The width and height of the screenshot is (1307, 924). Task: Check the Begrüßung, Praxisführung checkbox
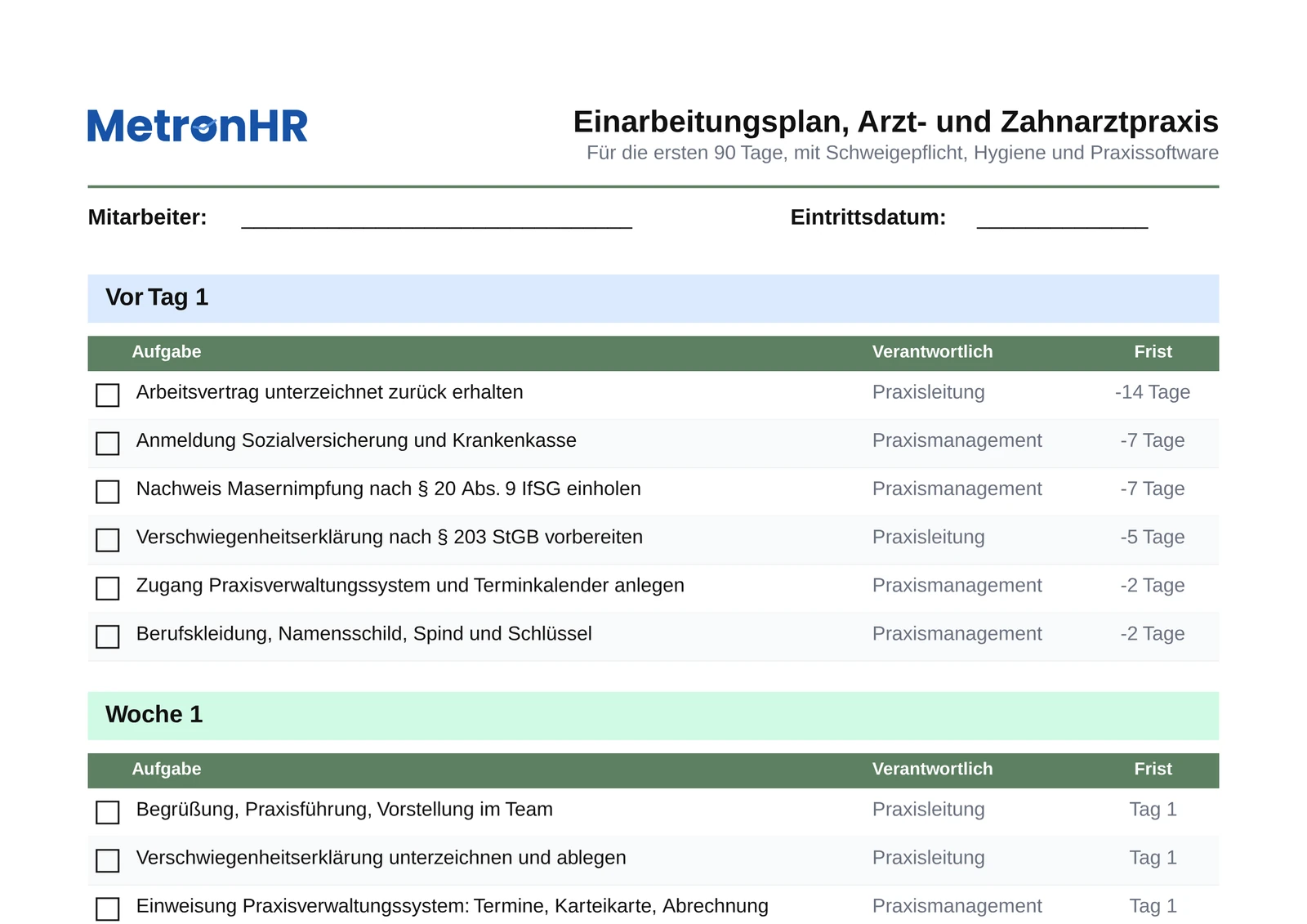point(108,812)
